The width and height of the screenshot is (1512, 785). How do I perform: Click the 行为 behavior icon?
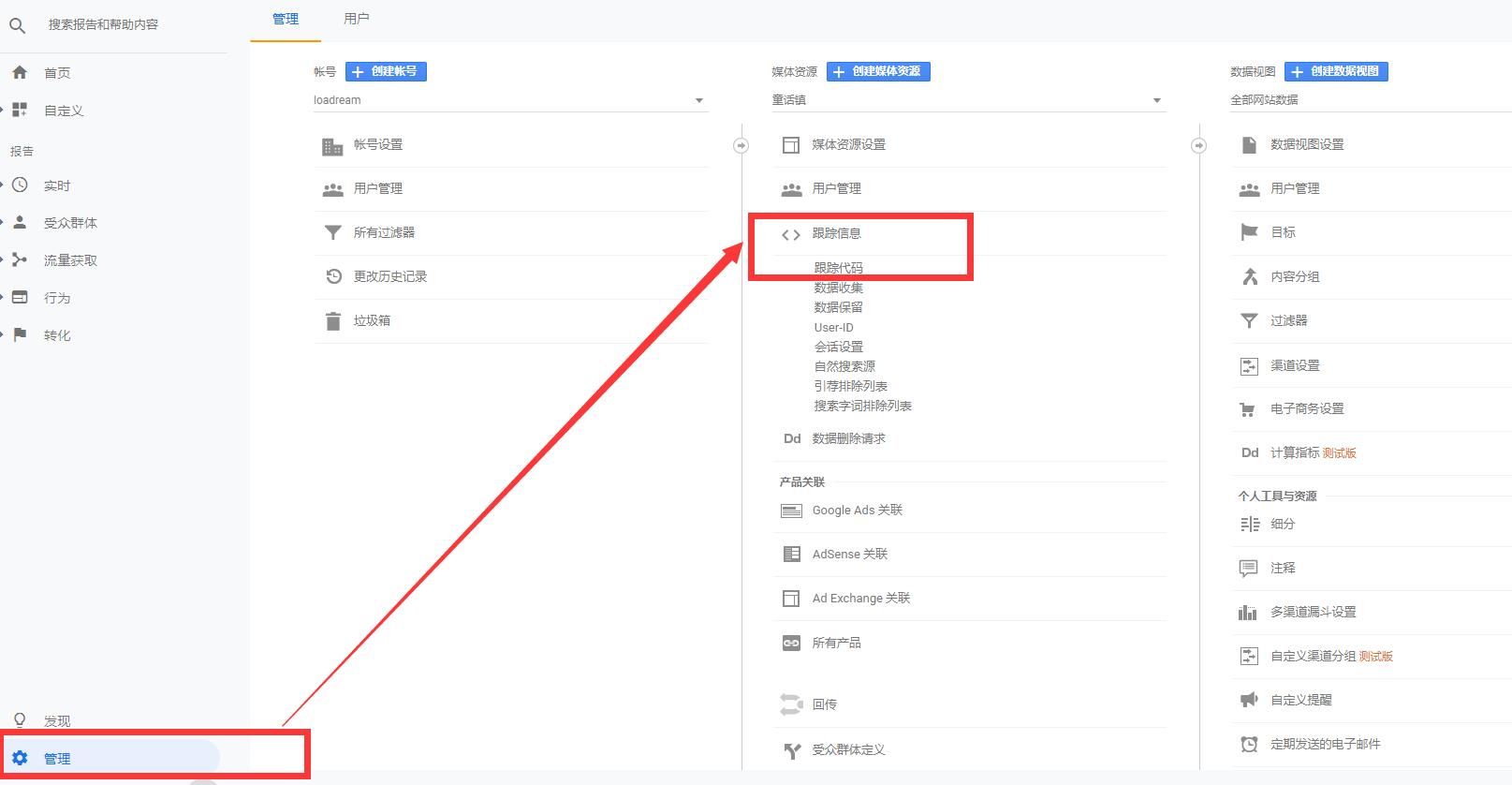(20, 297)
